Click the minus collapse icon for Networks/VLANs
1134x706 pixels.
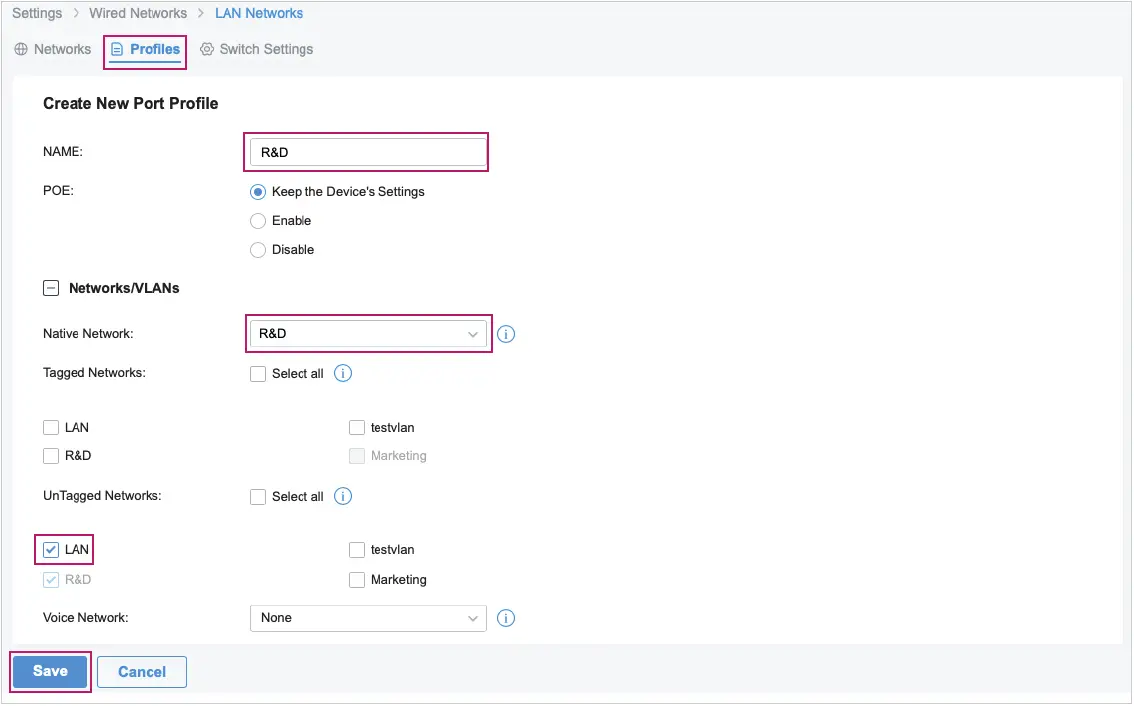51,288
